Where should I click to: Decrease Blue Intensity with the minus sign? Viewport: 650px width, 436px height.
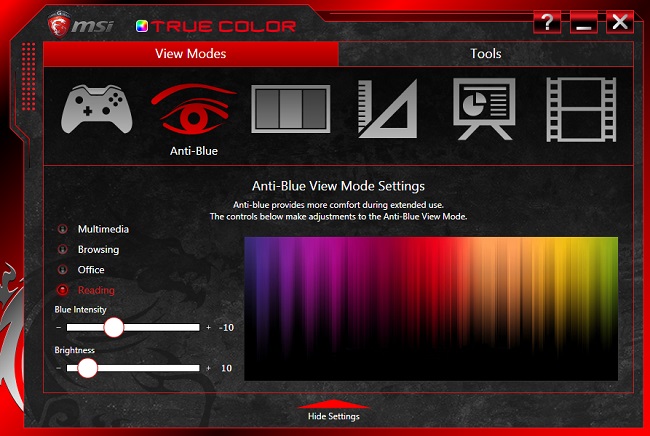[58, 327]
